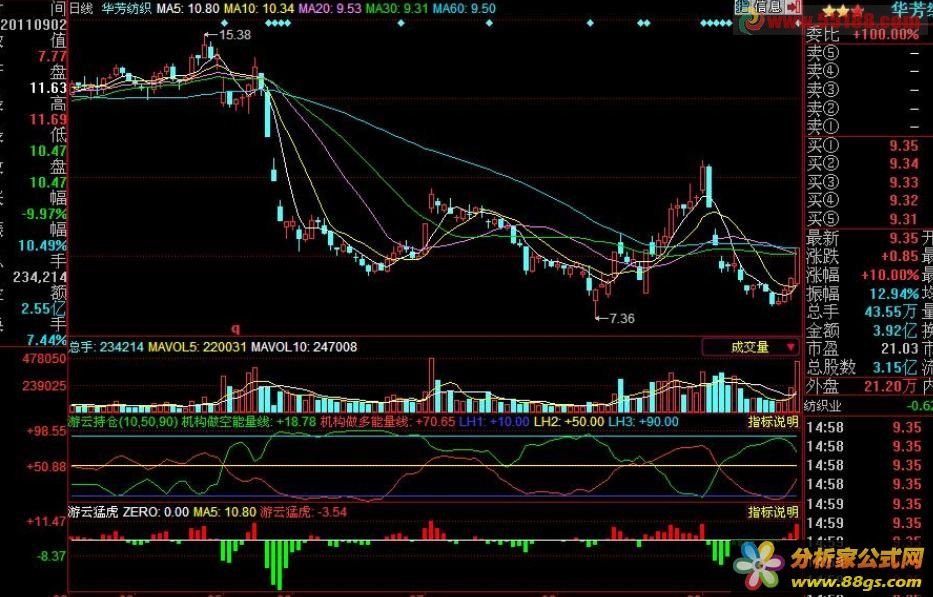
Task: Click the red q marker below the candlestick chart
Action: [x=235, y=329]
